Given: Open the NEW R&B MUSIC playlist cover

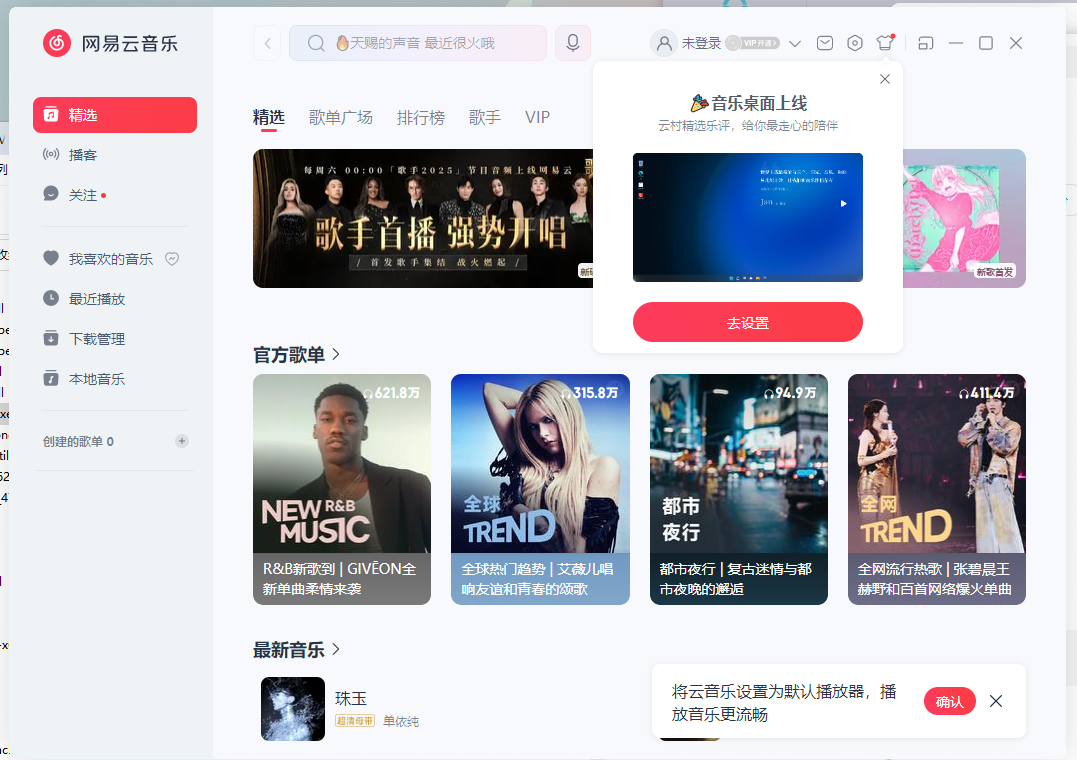Looking at the screenshot, I should coord(342,463).
